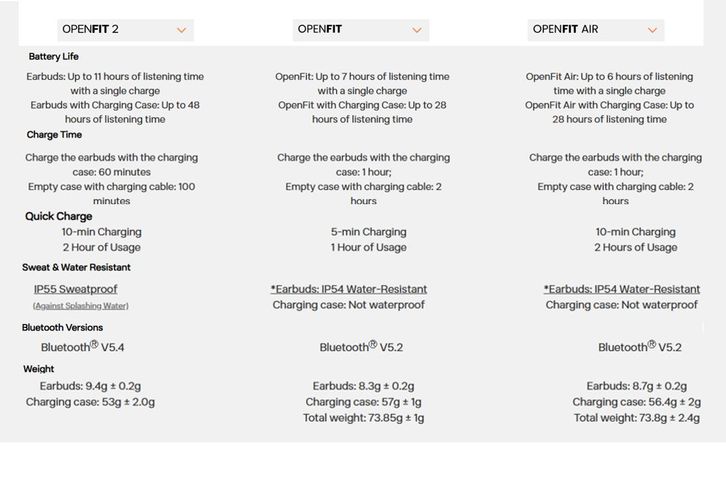This screenshot has height=492, width=726.
Task: Click the Quick Charge section heading
Action: click(x=58, y=216)
